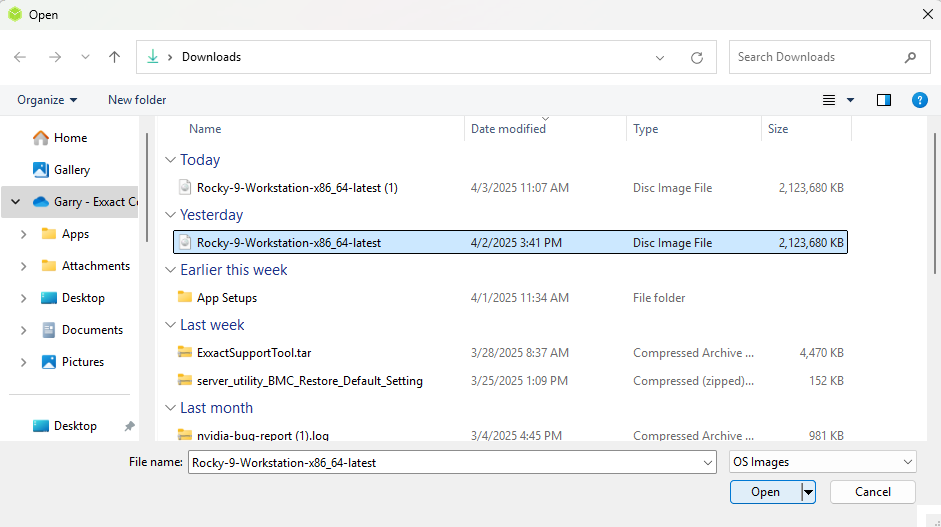Refresh the Downloads folder
The height and width of the screenshot is (527, 941).
click(696, 58)
